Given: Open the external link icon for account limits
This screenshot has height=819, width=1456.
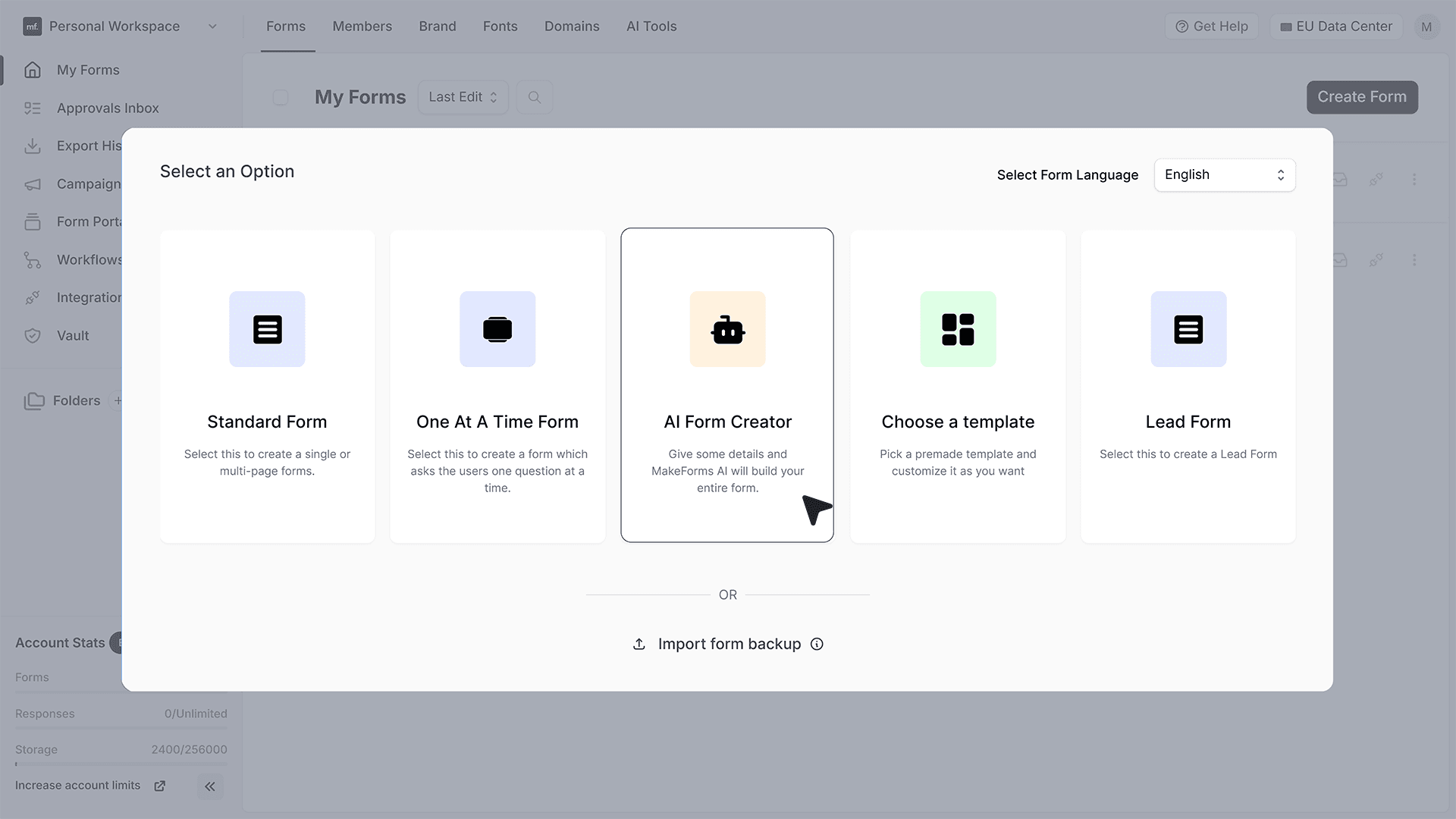Looking at the screenshot, I should (160, 786).
